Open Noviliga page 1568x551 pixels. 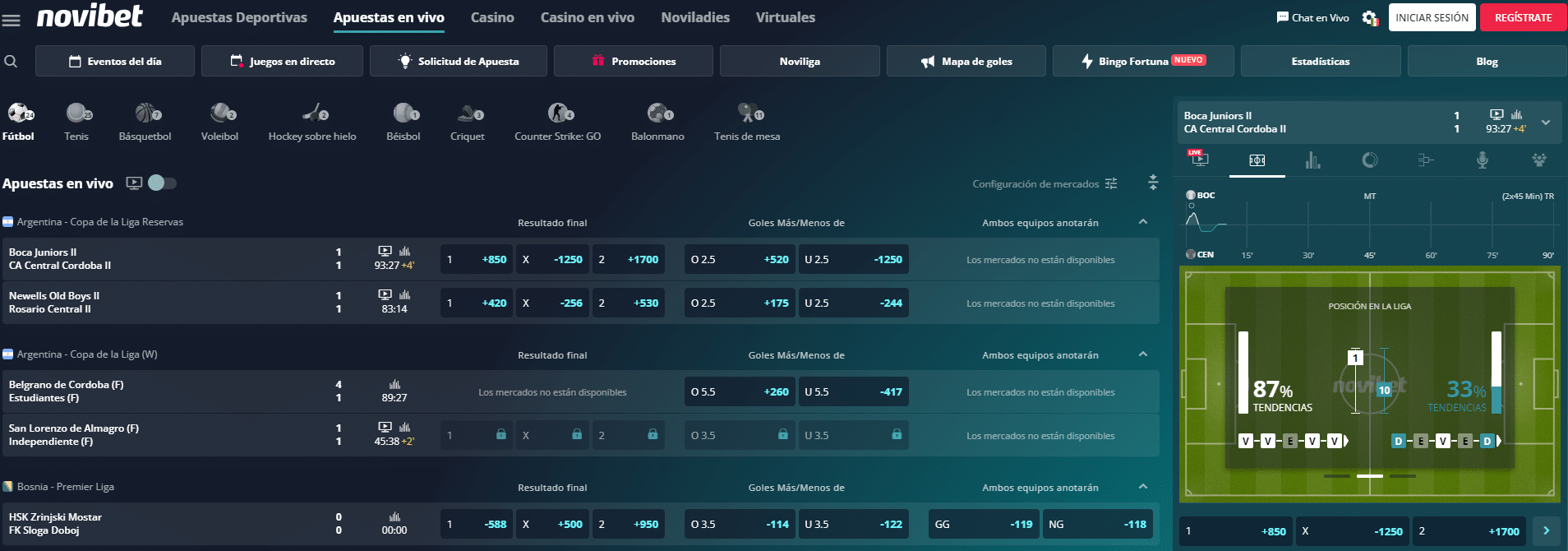[x=800, y=61]
